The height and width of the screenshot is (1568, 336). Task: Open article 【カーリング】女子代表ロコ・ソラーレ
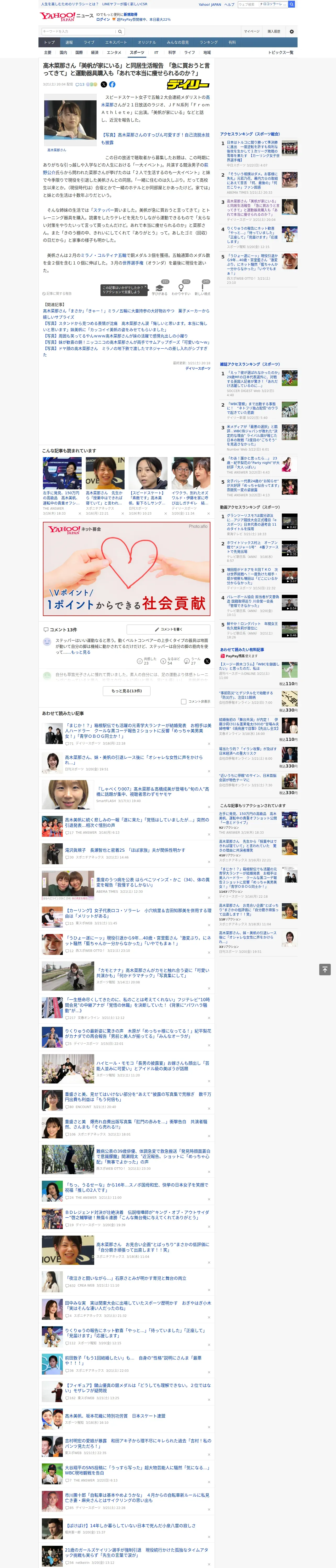(x=138, y=913)
